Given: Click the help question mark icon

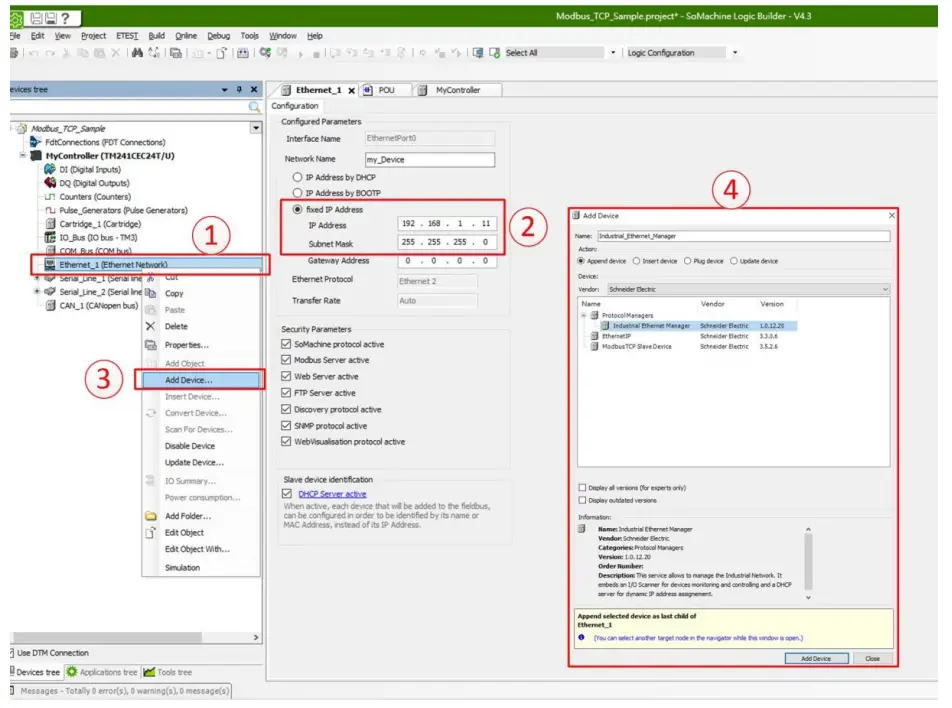Looking at the screenshot, I should click(64, 18).
